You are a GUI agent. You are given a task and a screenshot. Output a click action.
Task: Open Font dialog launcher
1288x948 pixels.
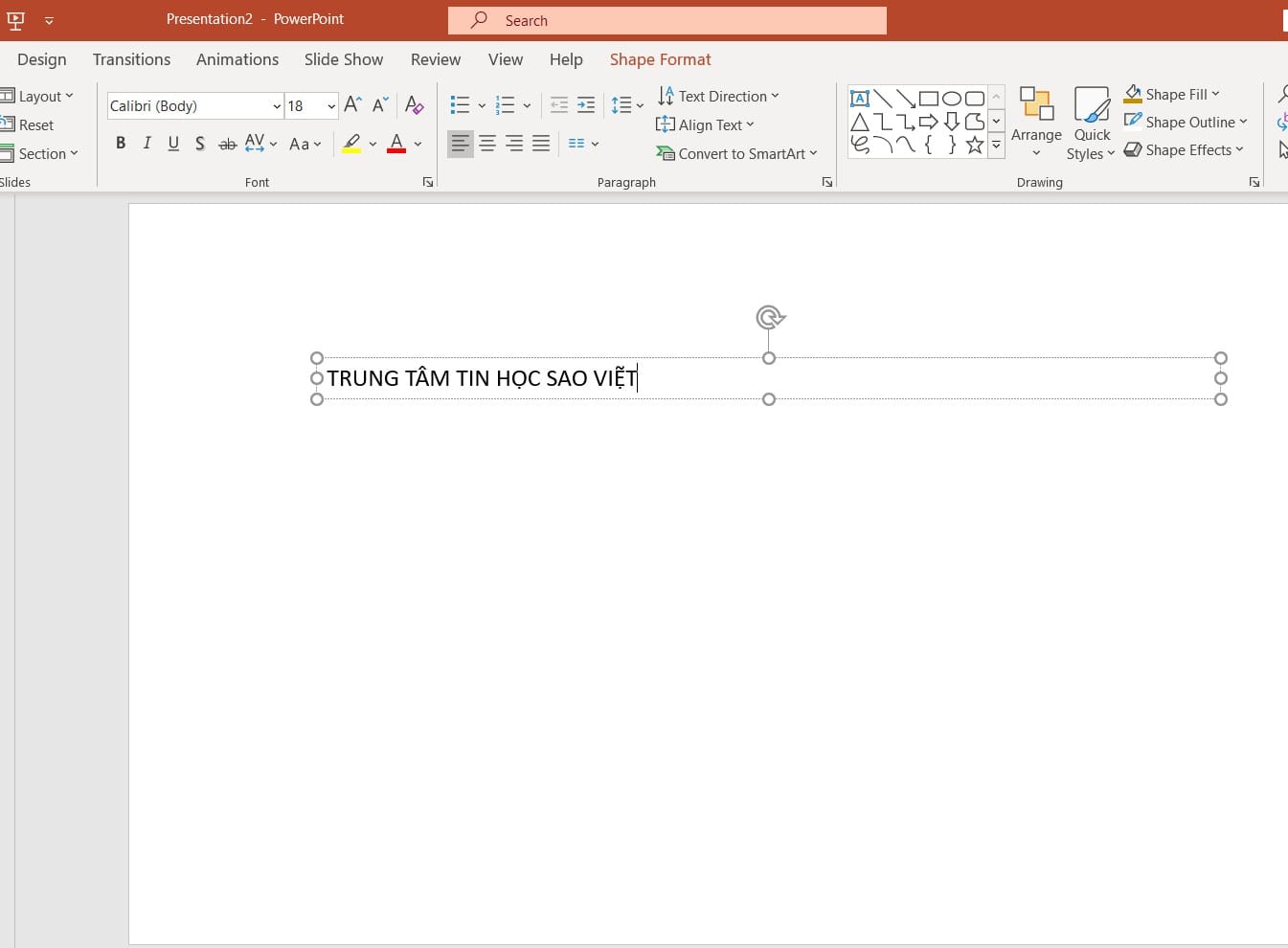tap(428, 182)
